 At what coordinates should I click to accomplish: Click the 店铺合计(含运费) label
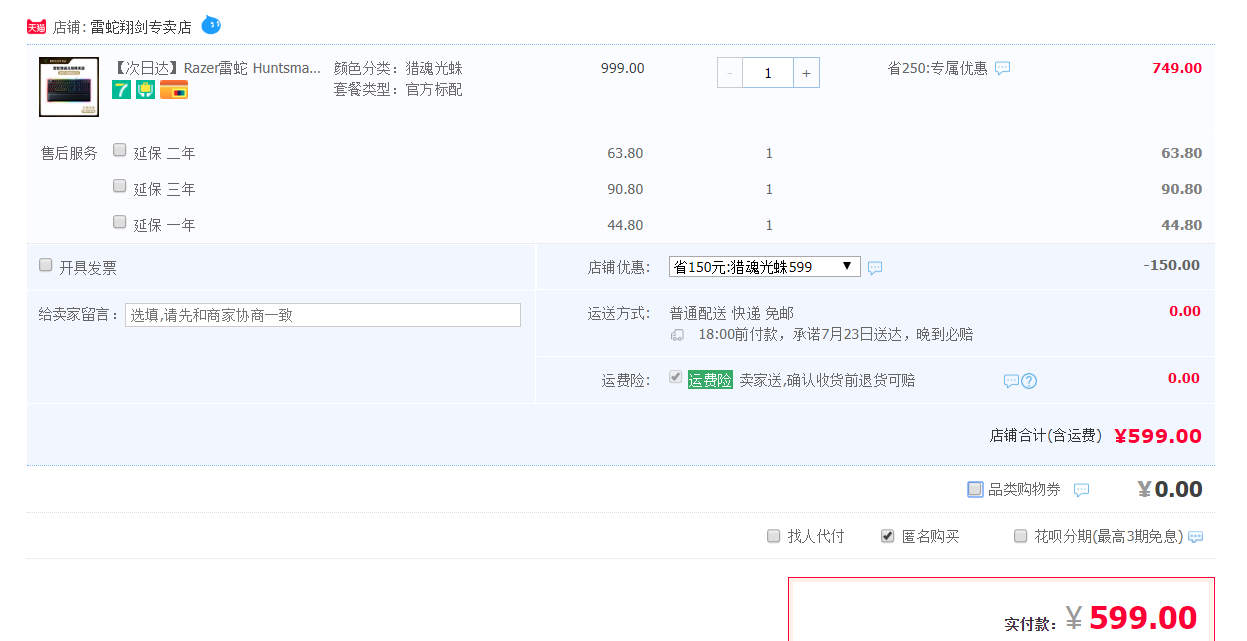tap(1046, 436)
